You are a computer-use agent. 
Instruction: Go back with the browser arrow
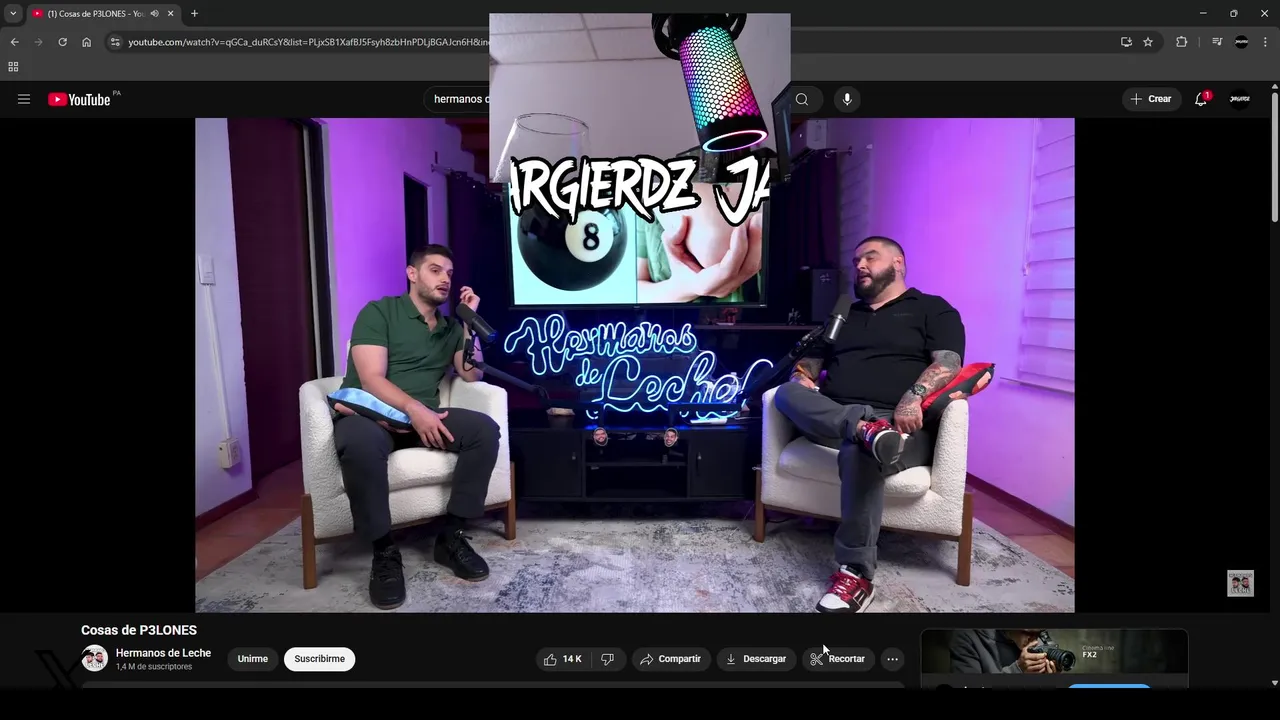[x=14, y=42]
